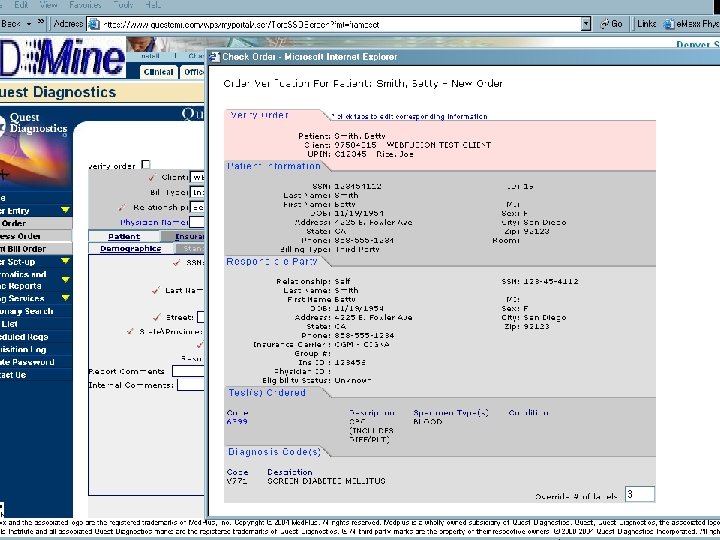Click the Relationship field
This screenshot has height=540, width=720.
point(197,207)
